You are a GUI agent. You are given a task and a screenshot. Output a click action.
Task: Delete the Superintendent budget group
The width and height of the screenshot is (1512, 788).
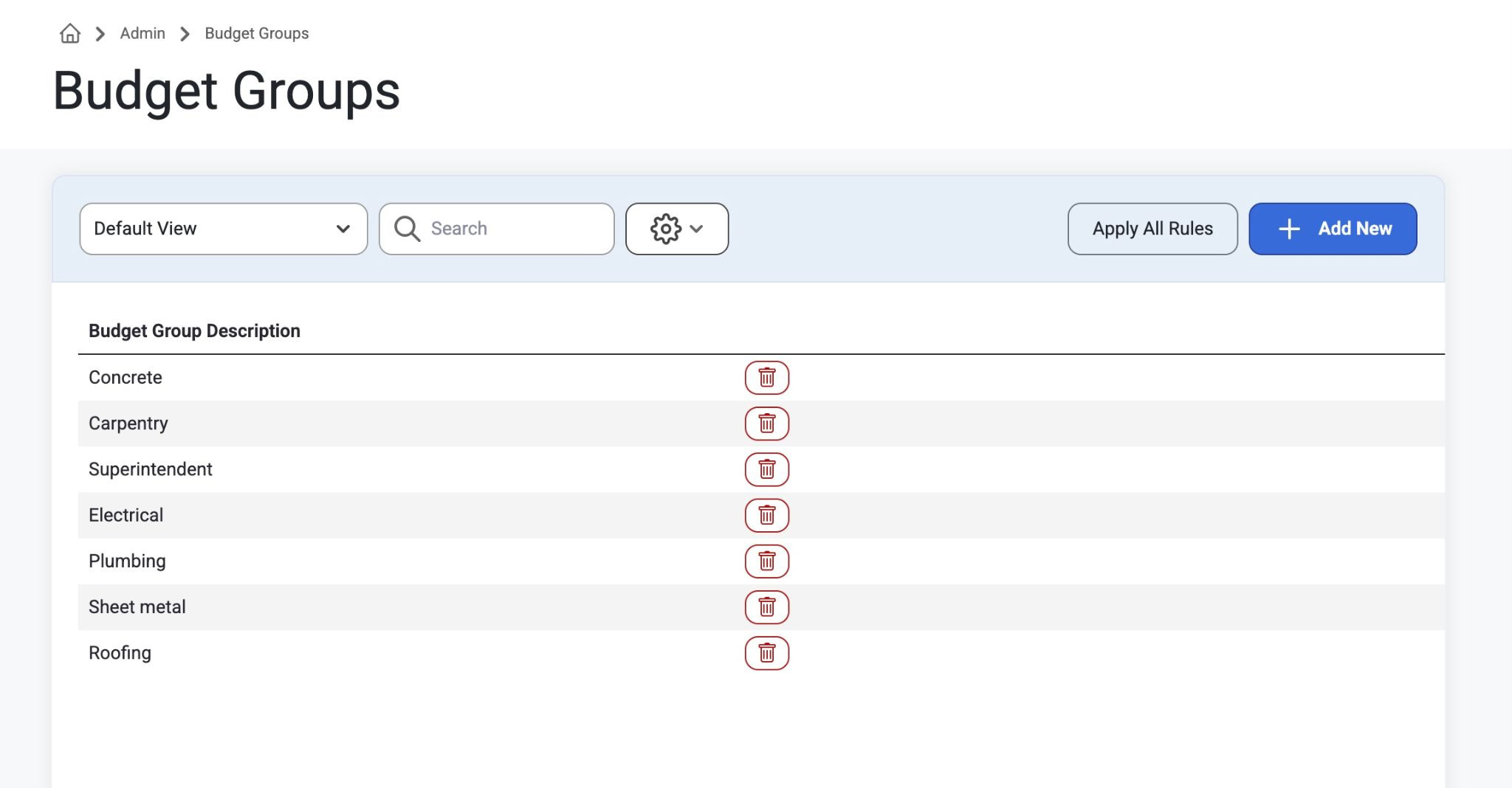(767, 469)
